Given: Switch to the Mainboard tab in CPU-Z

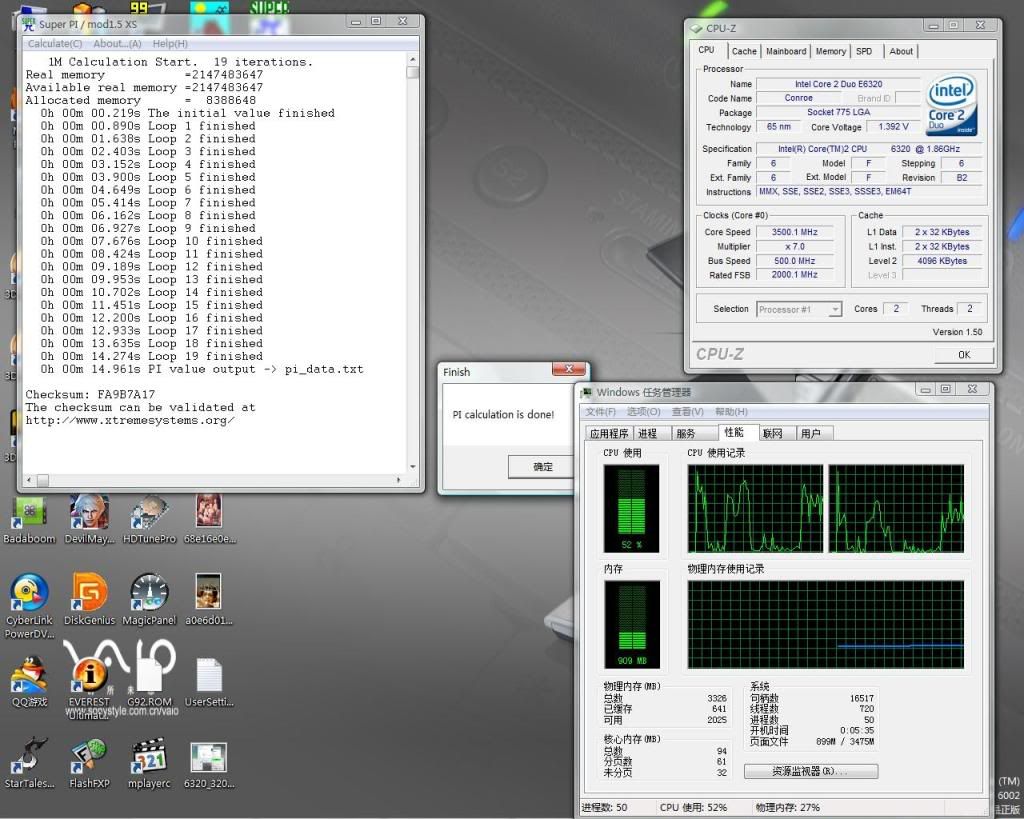Looking at the screenshot, I should [786, 51].
